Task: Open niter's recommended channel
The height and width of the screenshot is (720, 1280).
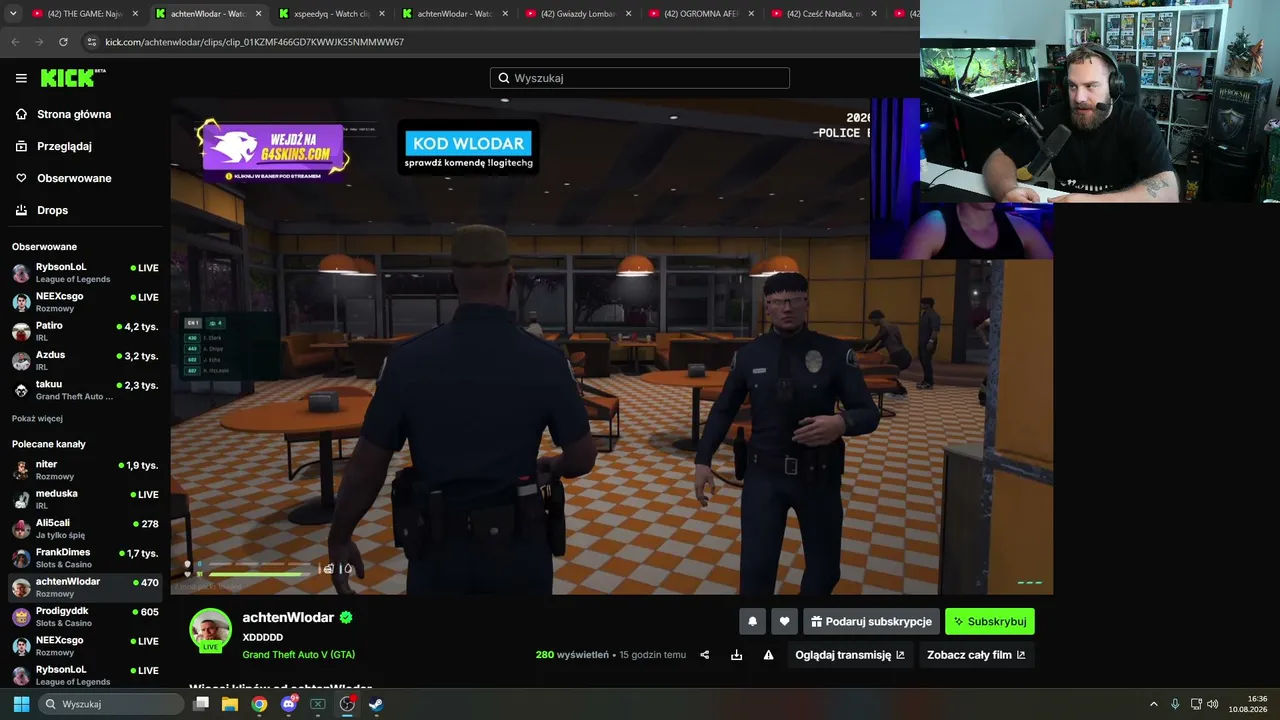Action: pyautogui.click(x=85, y=470)
